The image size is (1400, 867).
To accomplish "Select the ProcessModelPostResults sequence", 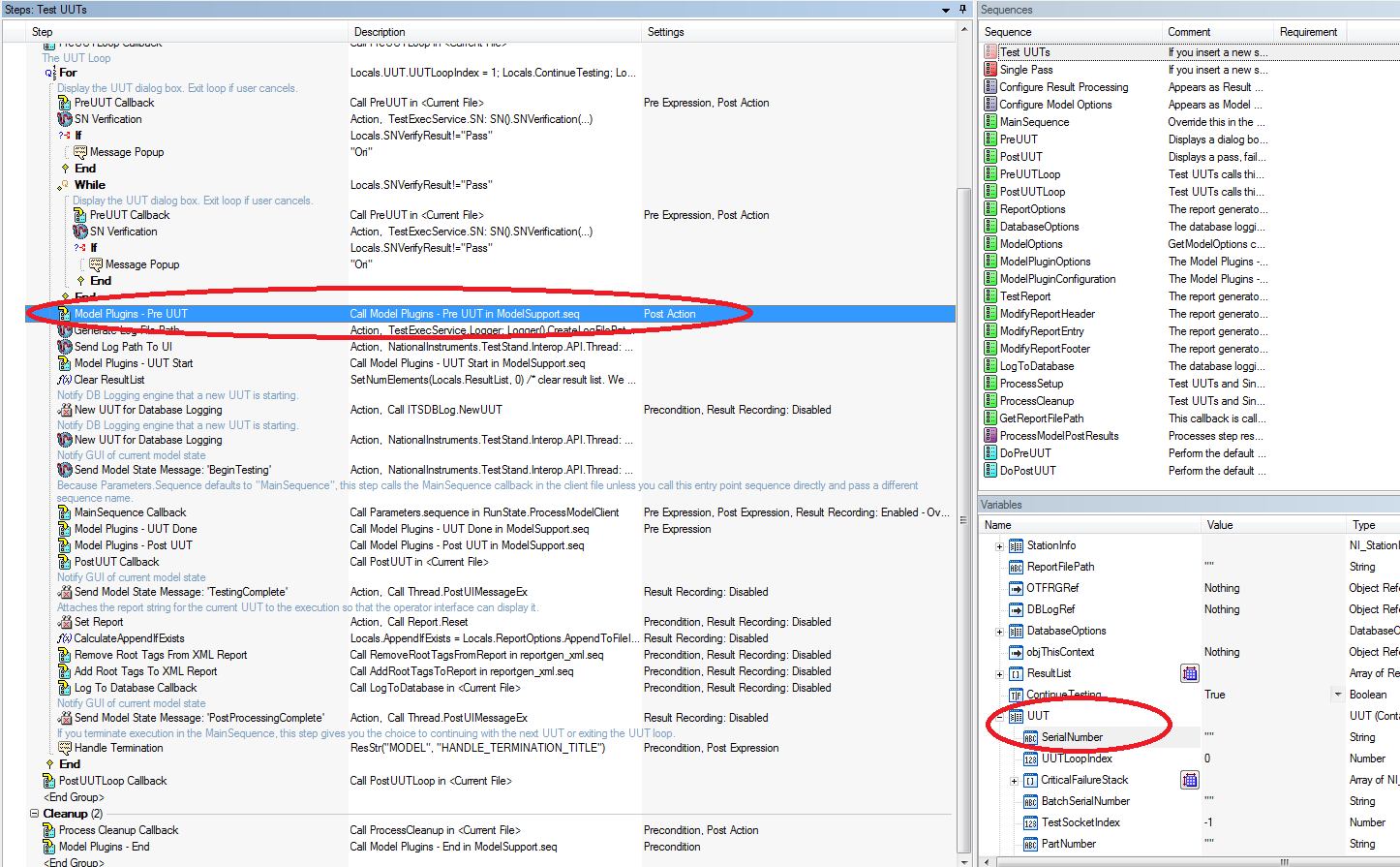I will click(x=1059, y=436).
